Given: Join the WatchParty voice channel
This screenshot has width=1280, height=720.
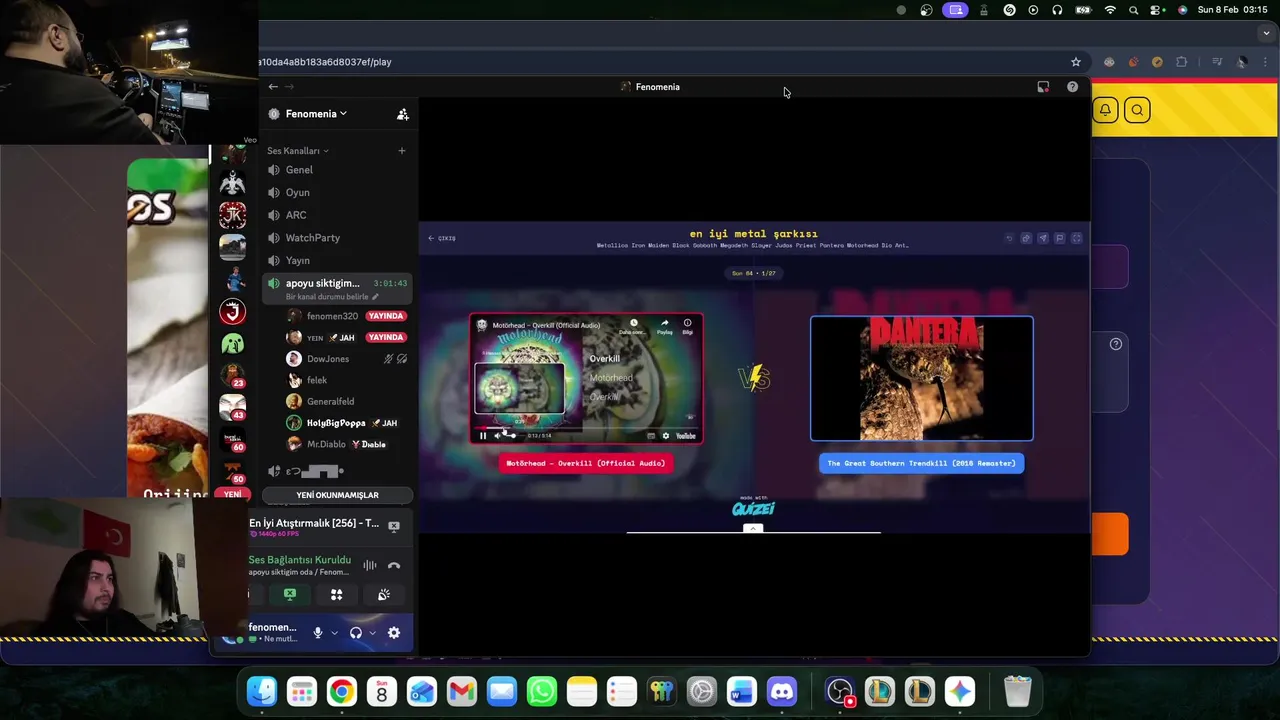Looking at the screenshot, I should point(338,238).
